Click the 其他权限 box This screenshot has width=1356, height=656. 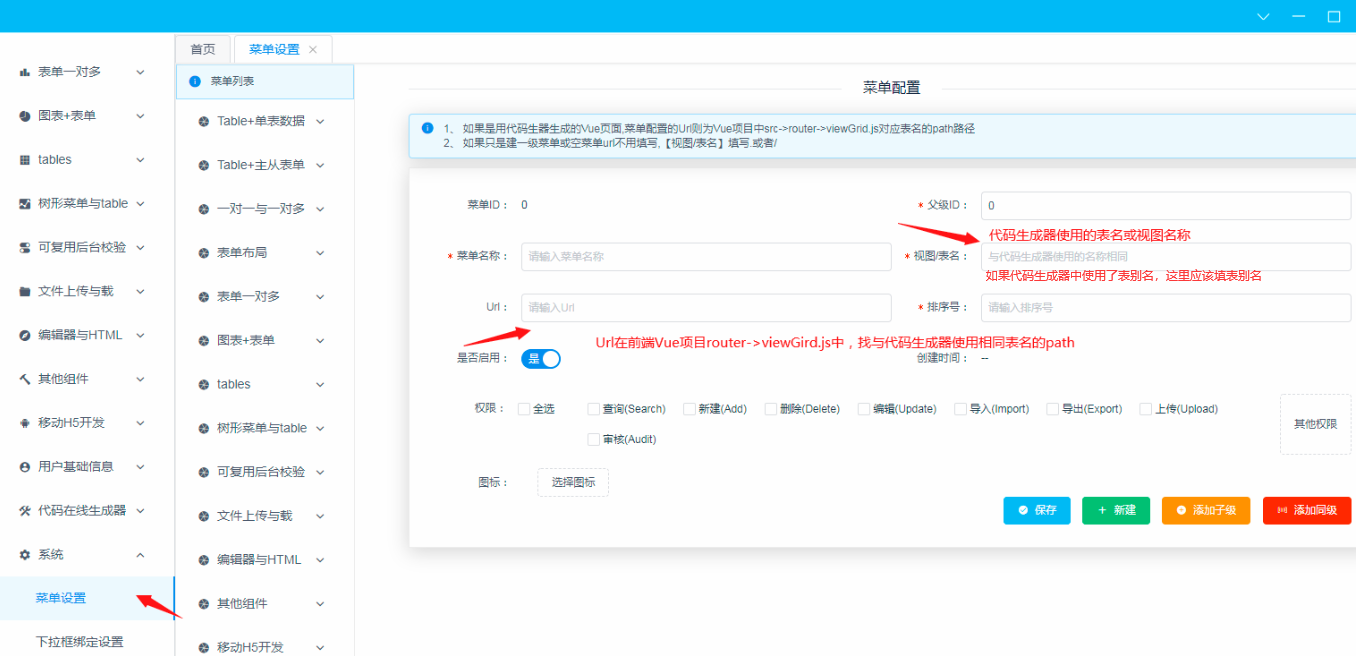pos(1315,424)
